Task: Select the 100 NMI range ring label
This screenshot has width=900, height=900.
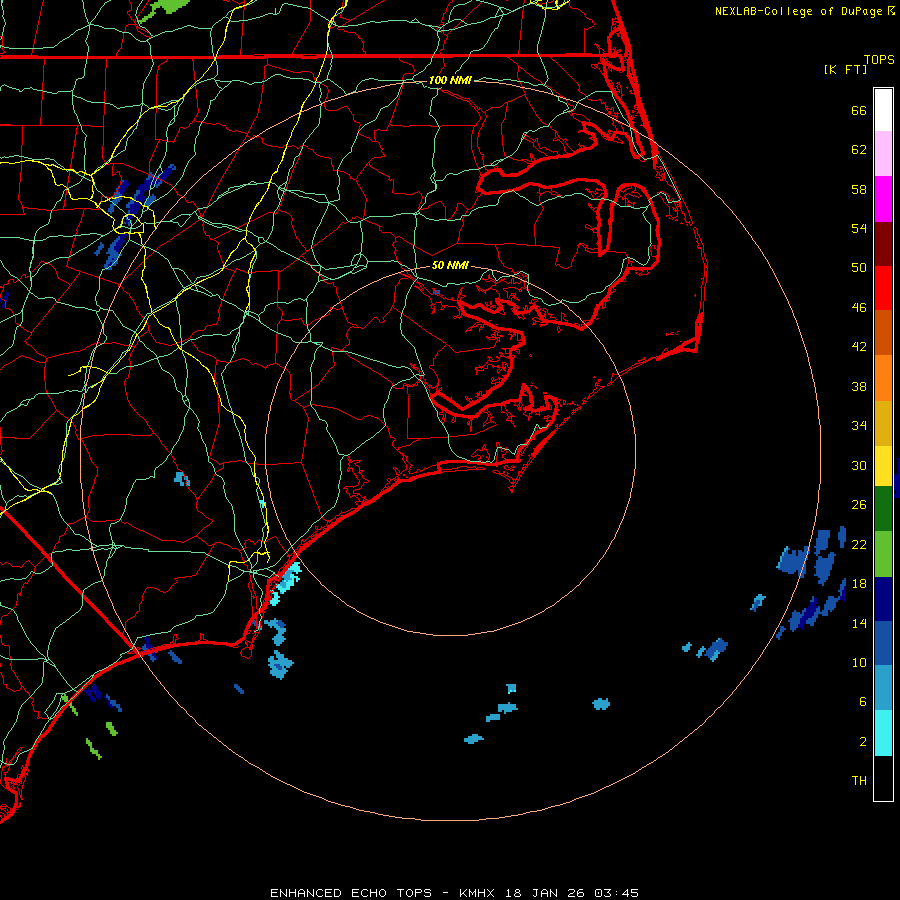Action: pos(450,80)
